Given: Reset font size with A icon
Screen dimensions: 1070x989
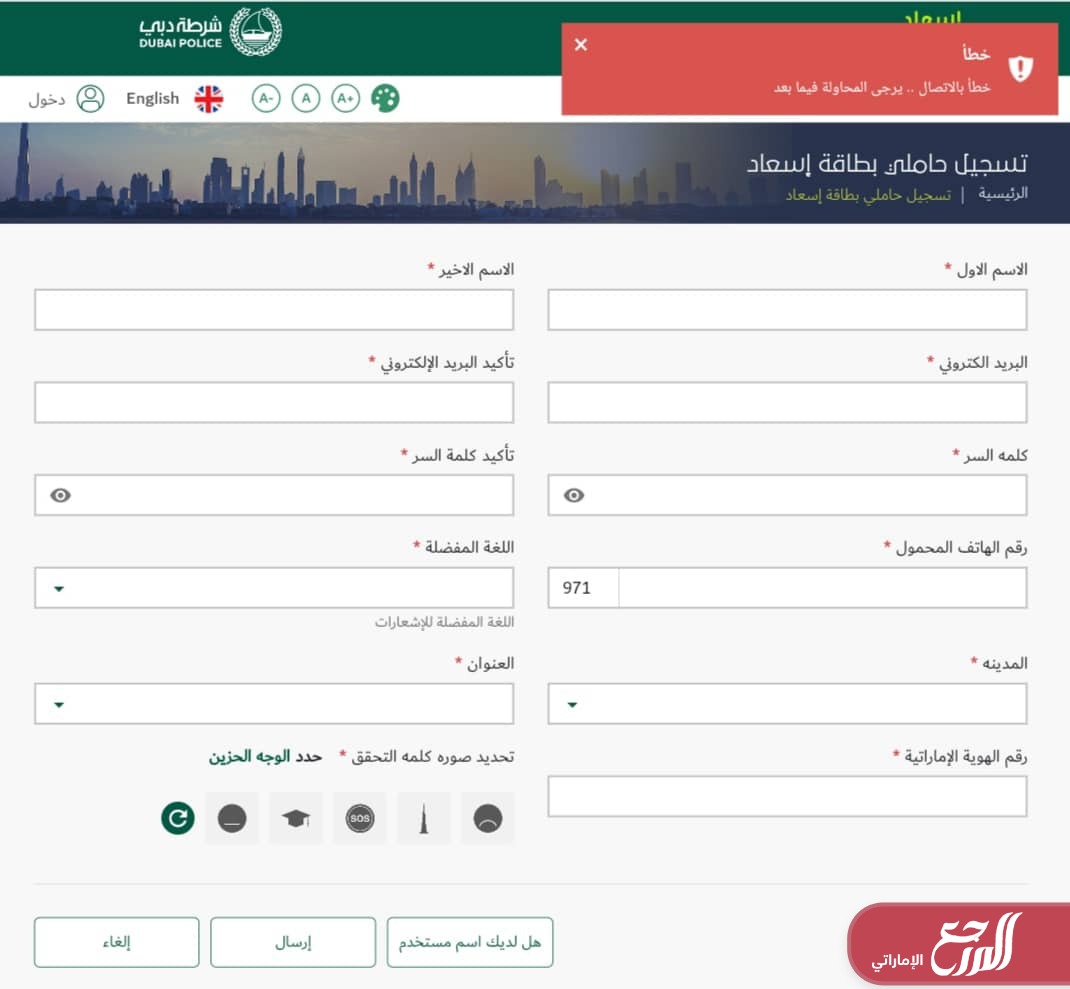Looking at the screenshot, I should coord(305,98).
